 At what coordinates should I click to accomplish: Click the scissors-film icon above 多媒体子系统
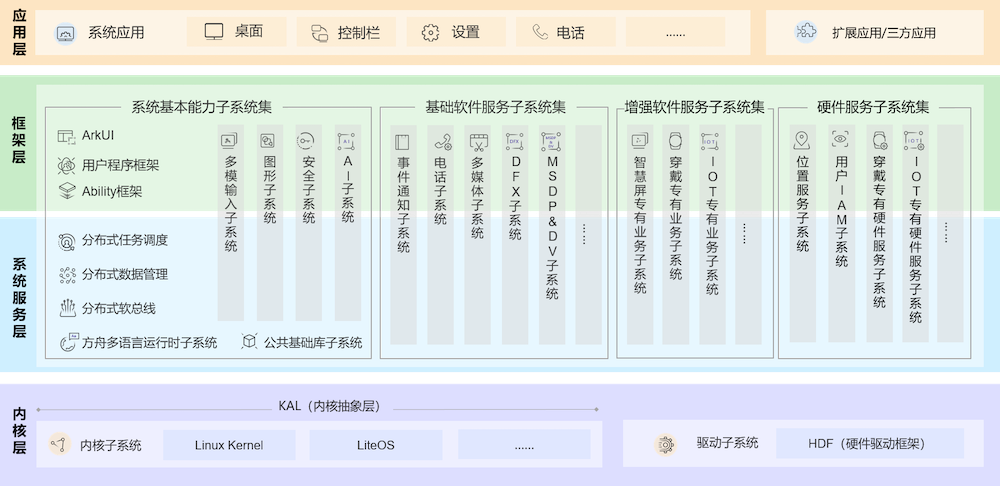pos(478,142)
